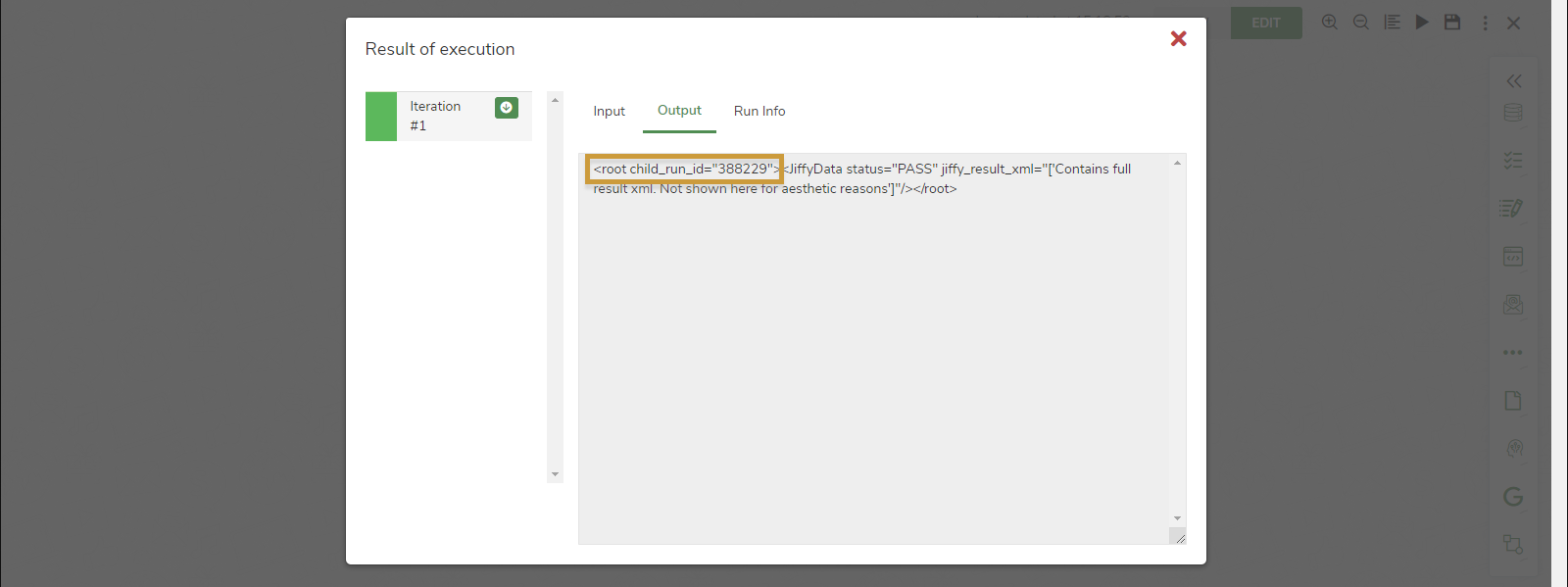This screenshot has width=1568, height=587.
Task: Click the iteration list scrollbar down arrow
Action: pos(555,474)
